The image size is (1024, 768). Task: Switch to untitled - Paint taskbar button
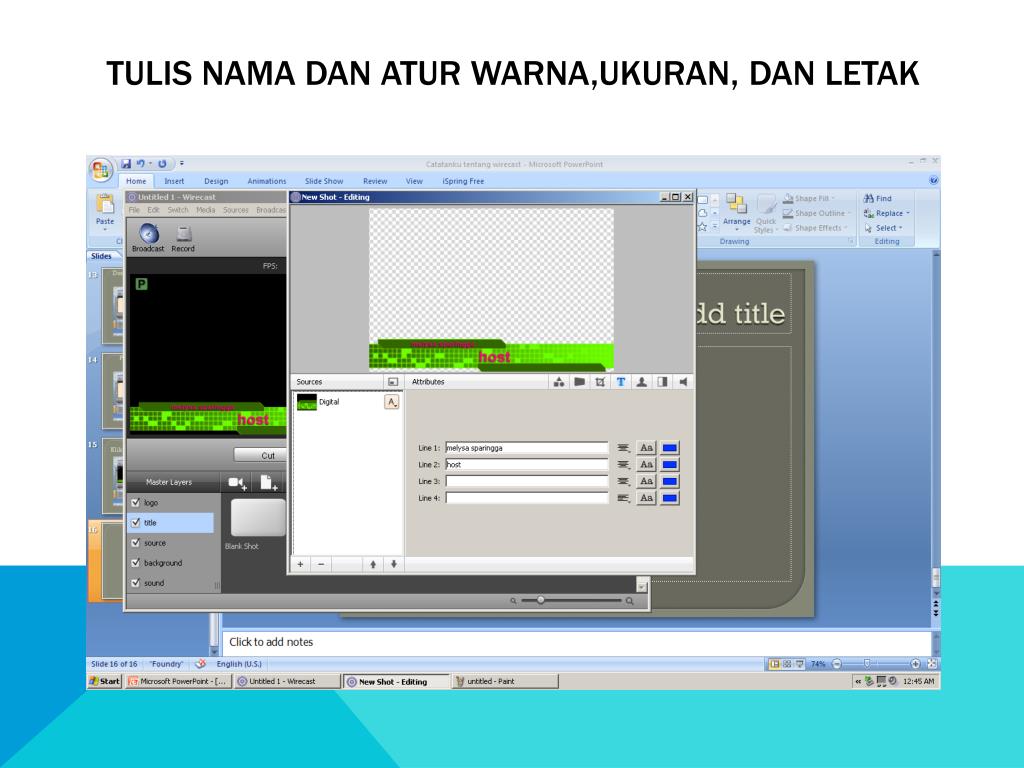pyautogui.click(x=505, y=681)
